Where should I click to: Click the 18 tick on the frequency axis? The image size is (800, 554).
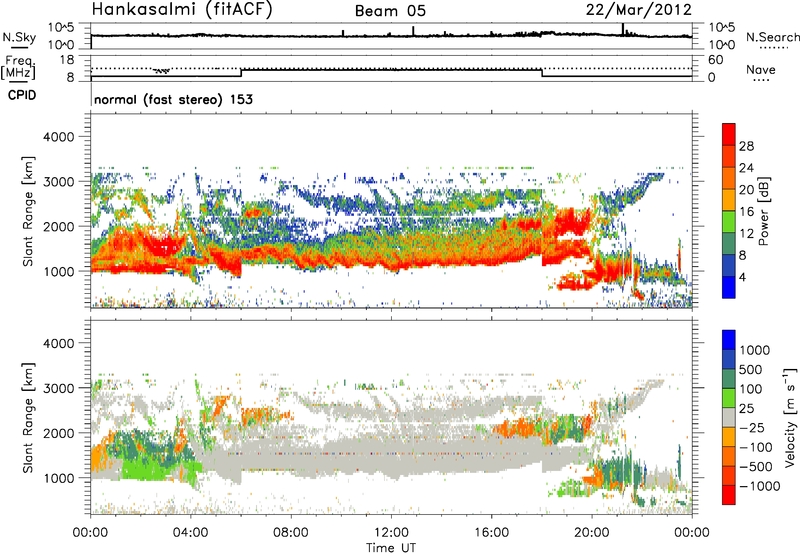(x=67, y=60)
